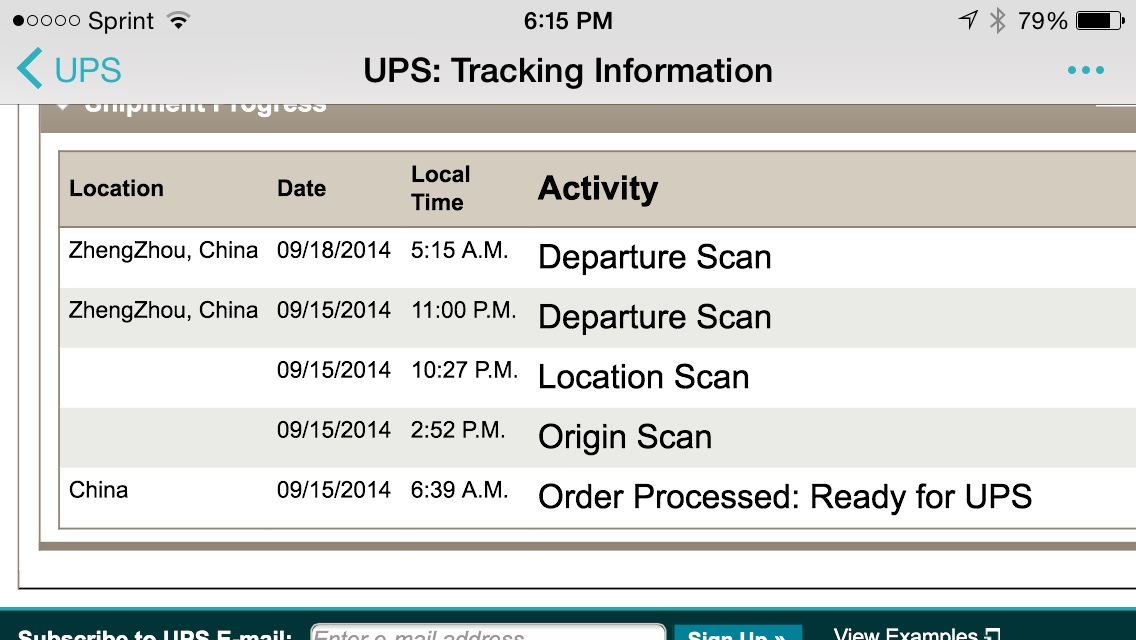1136x640 pixels.
Task: Collapse the Shipment Progress section arrow
Action: click(63, 107)
